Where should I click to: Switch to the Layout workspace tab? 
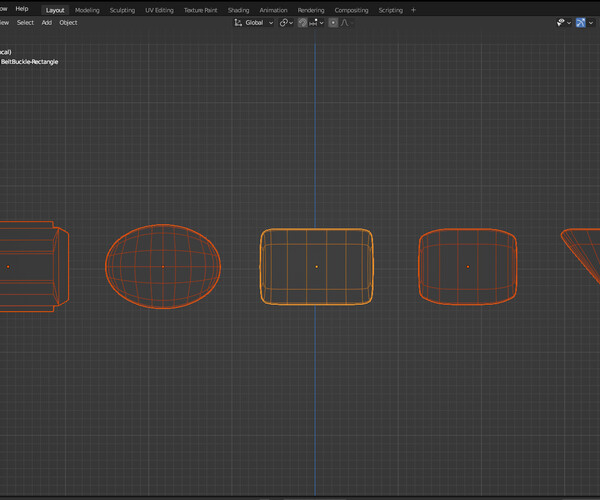[55, 10]
